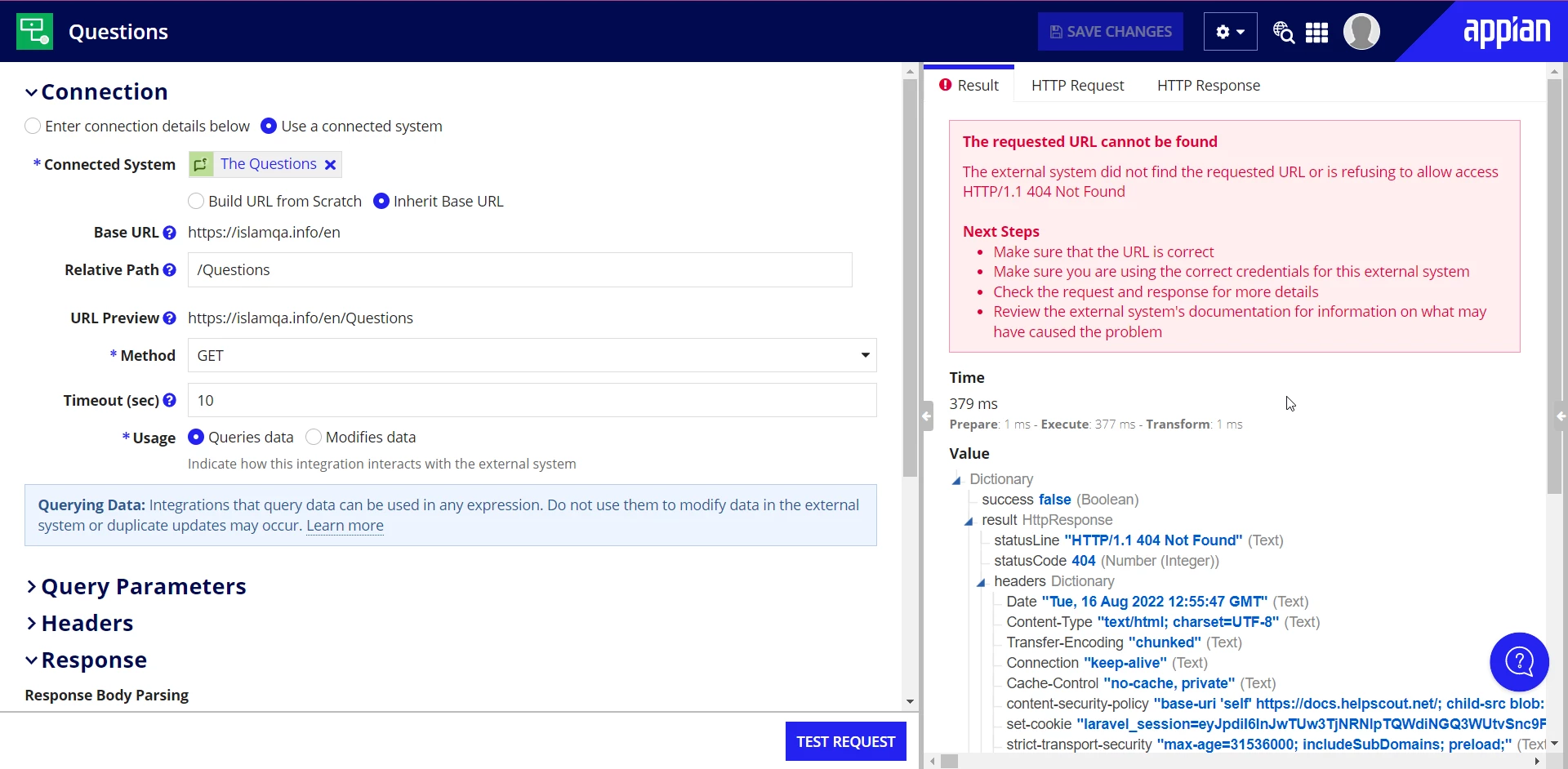The image size is (1568, 769).
Task: Collapse the Response section
Action: pyautogui.click(x=31, y=660)
